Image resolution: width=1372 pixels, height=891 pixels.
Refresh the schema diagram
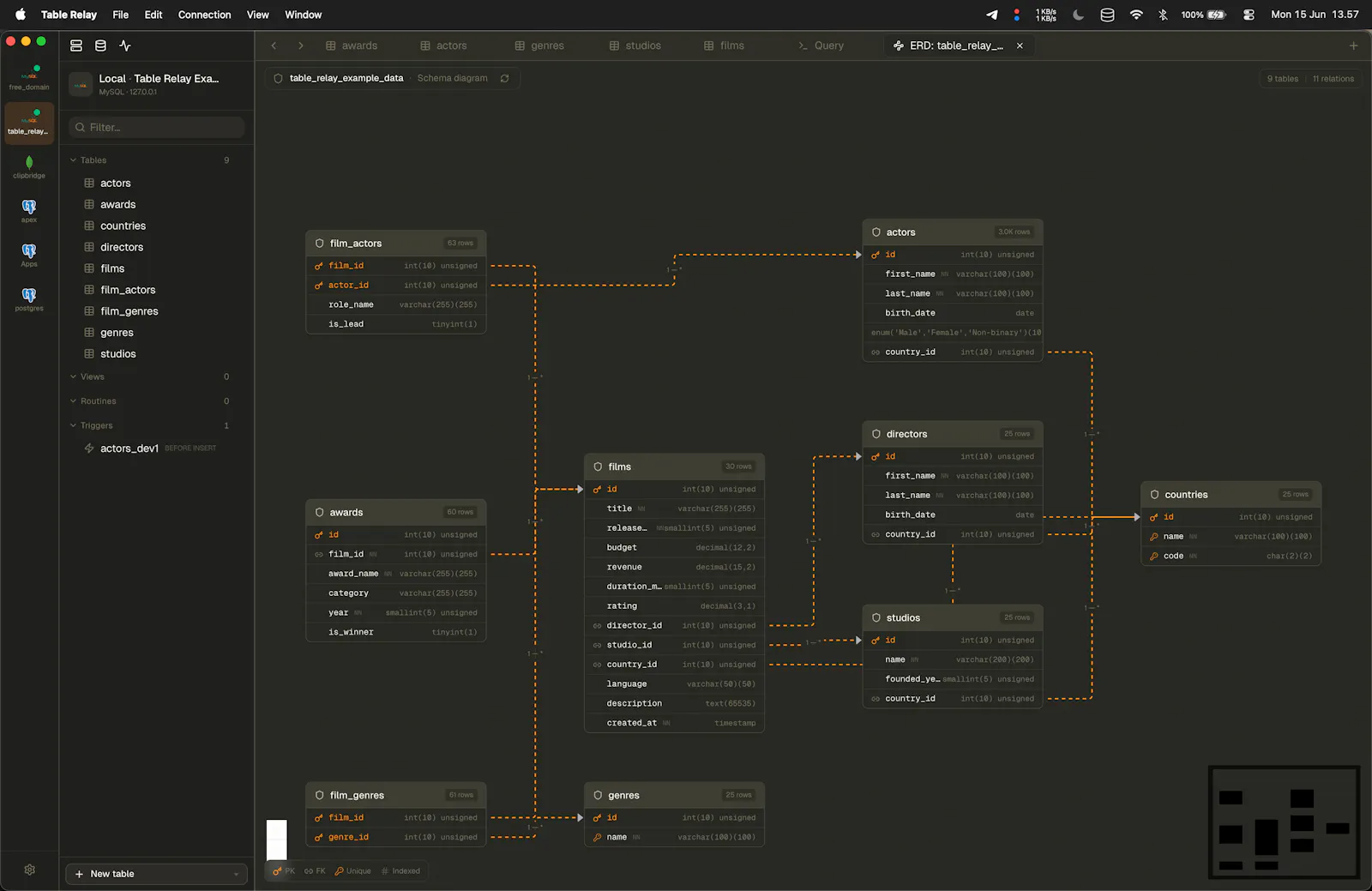click(x=505, y=78)
